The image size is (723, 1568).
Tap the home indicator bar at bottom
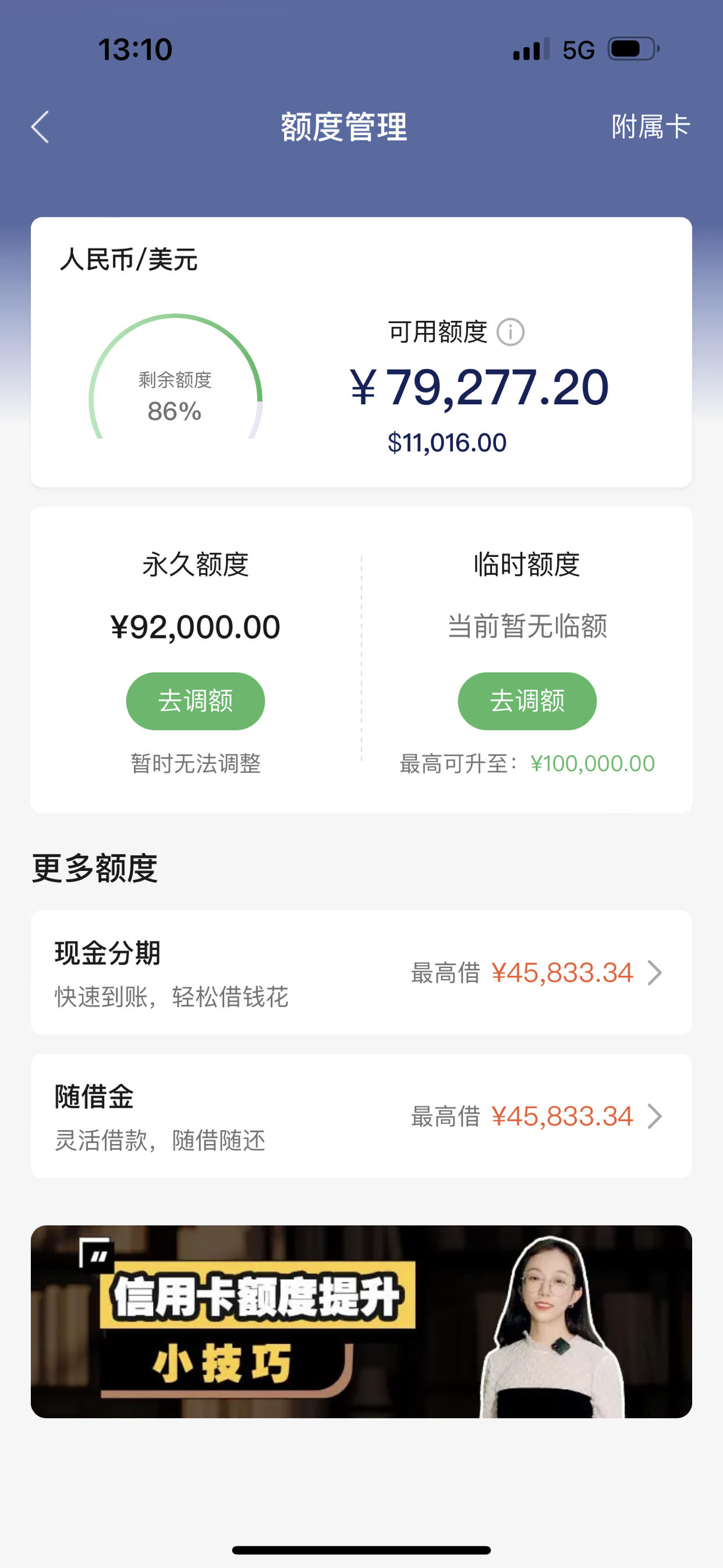pos(361,1550)
